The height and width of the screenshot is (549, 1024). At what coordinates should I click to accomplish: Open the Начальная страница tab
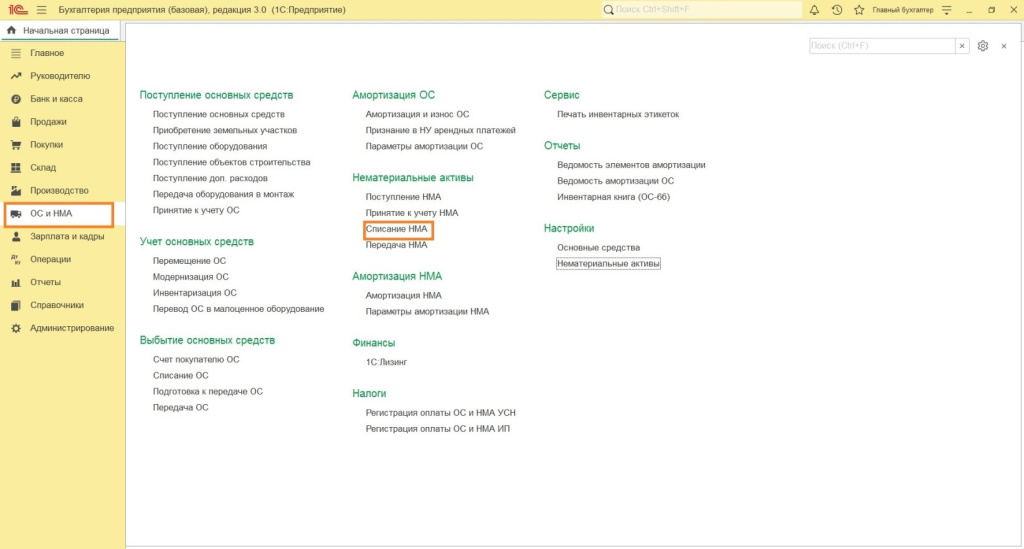click(59, 31)
